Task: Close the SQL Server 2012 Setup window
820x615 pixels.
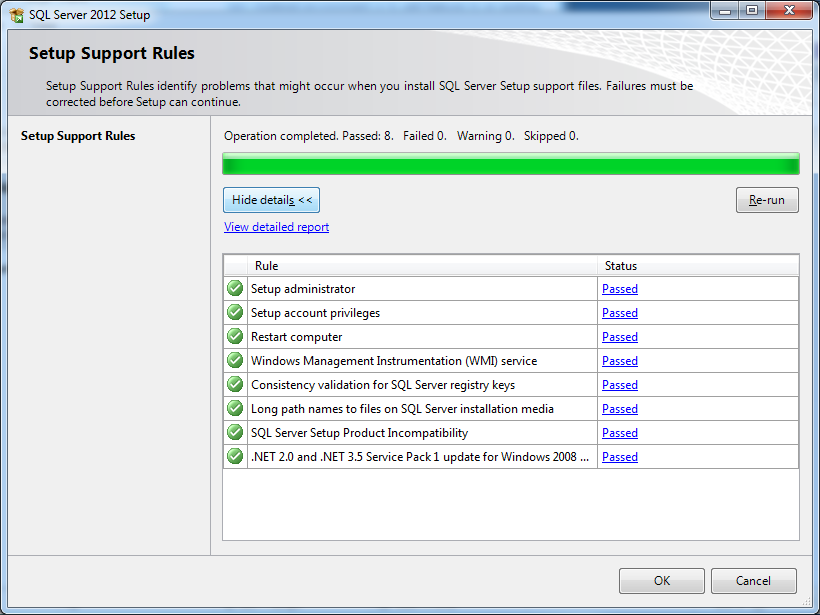Action: (789, 11)
